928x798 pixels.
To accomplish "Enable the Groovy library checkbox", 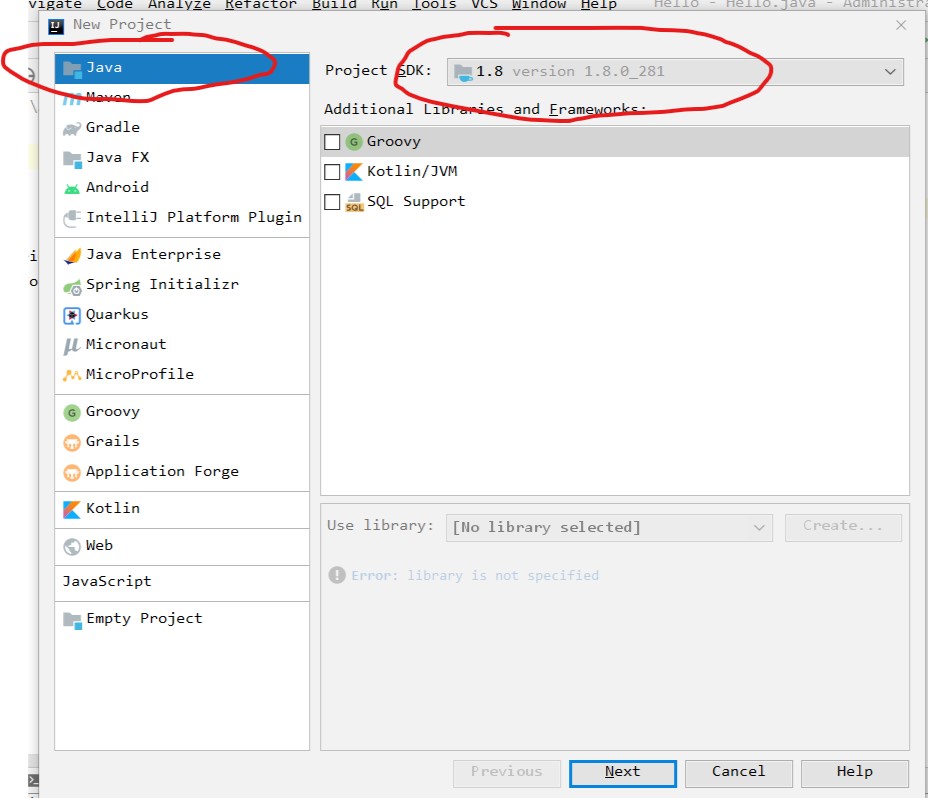I will click(332, 142).
